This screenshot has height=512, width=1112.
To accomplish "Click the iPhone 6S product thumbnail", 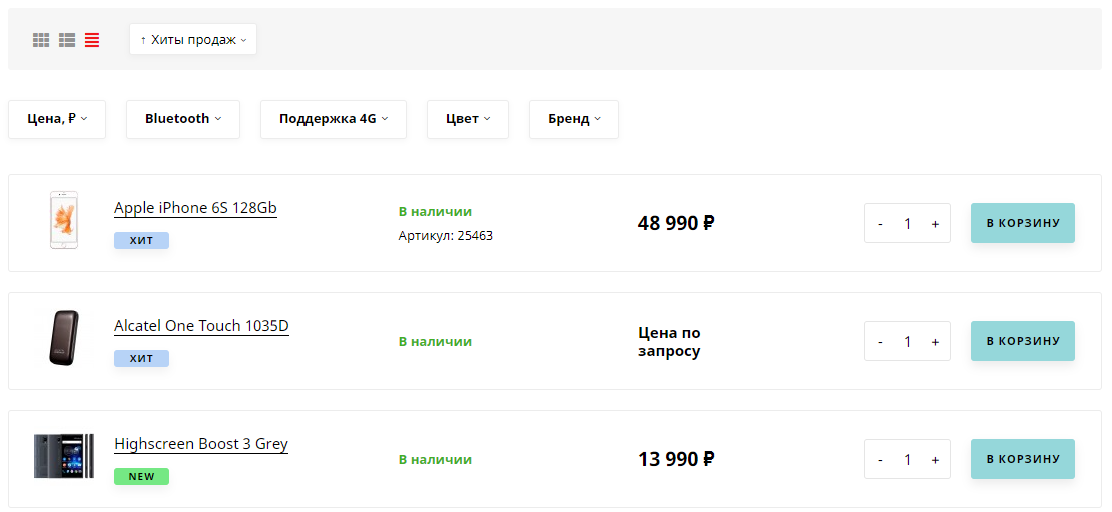I will point(64,220).
